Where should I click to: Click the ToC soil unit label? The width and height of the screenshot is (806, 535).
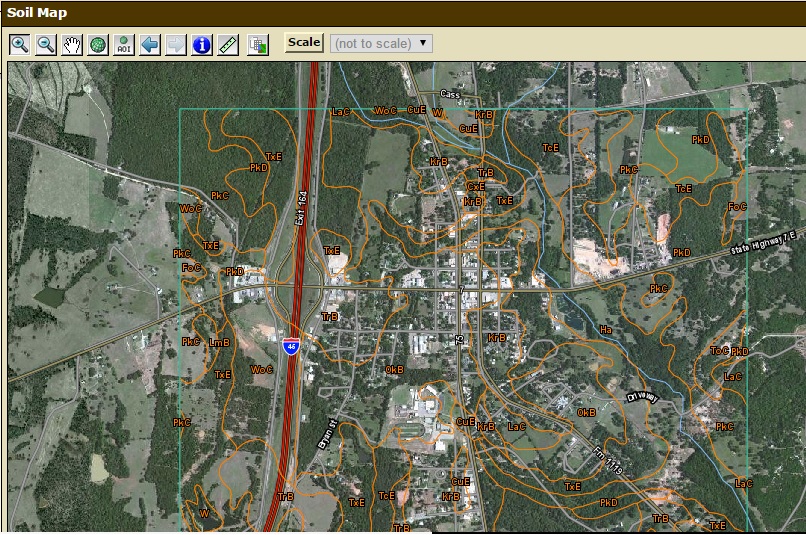(x=719, y=350)
